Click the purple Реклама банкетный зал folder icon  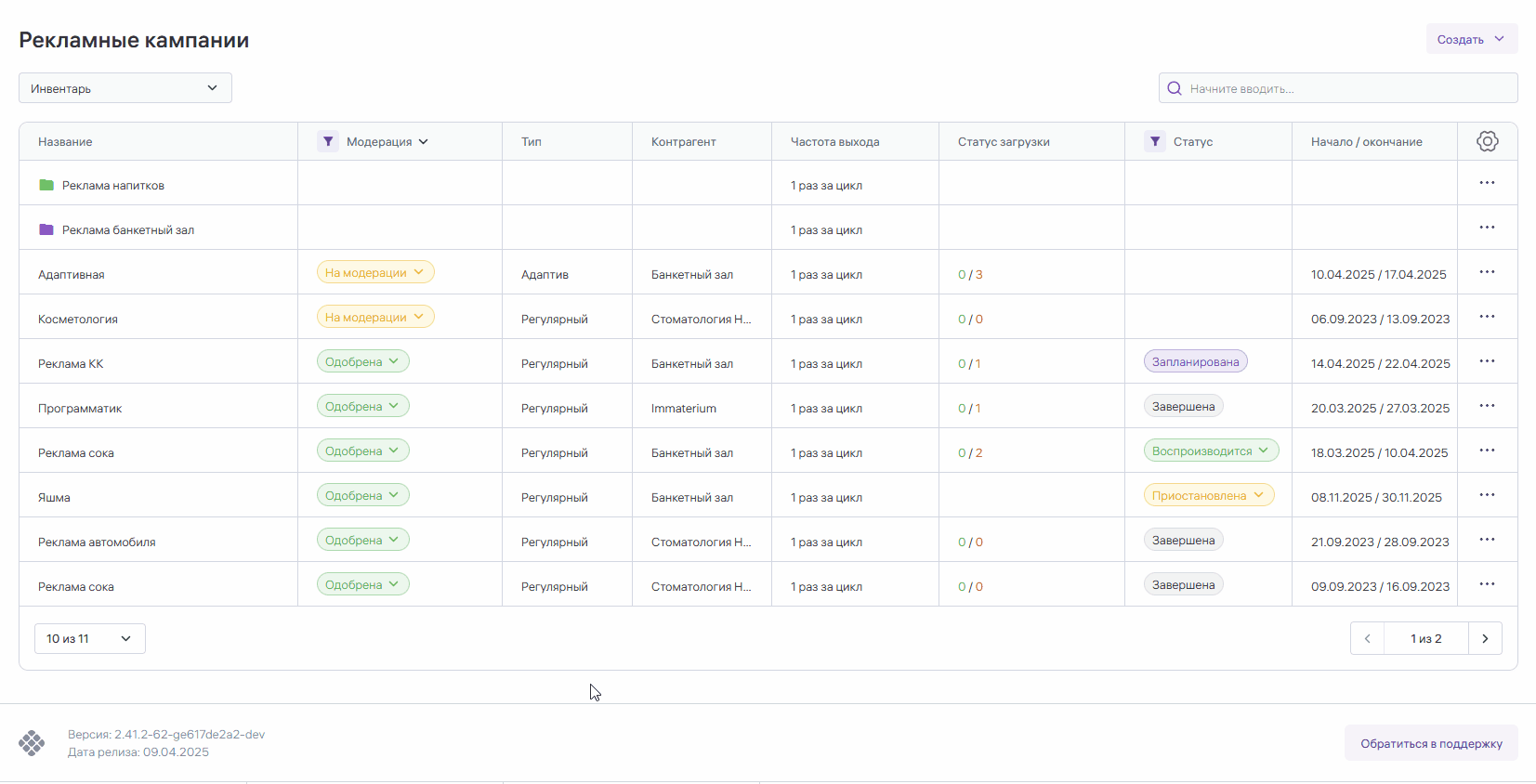pyautogui.click(x=46, y=229)
